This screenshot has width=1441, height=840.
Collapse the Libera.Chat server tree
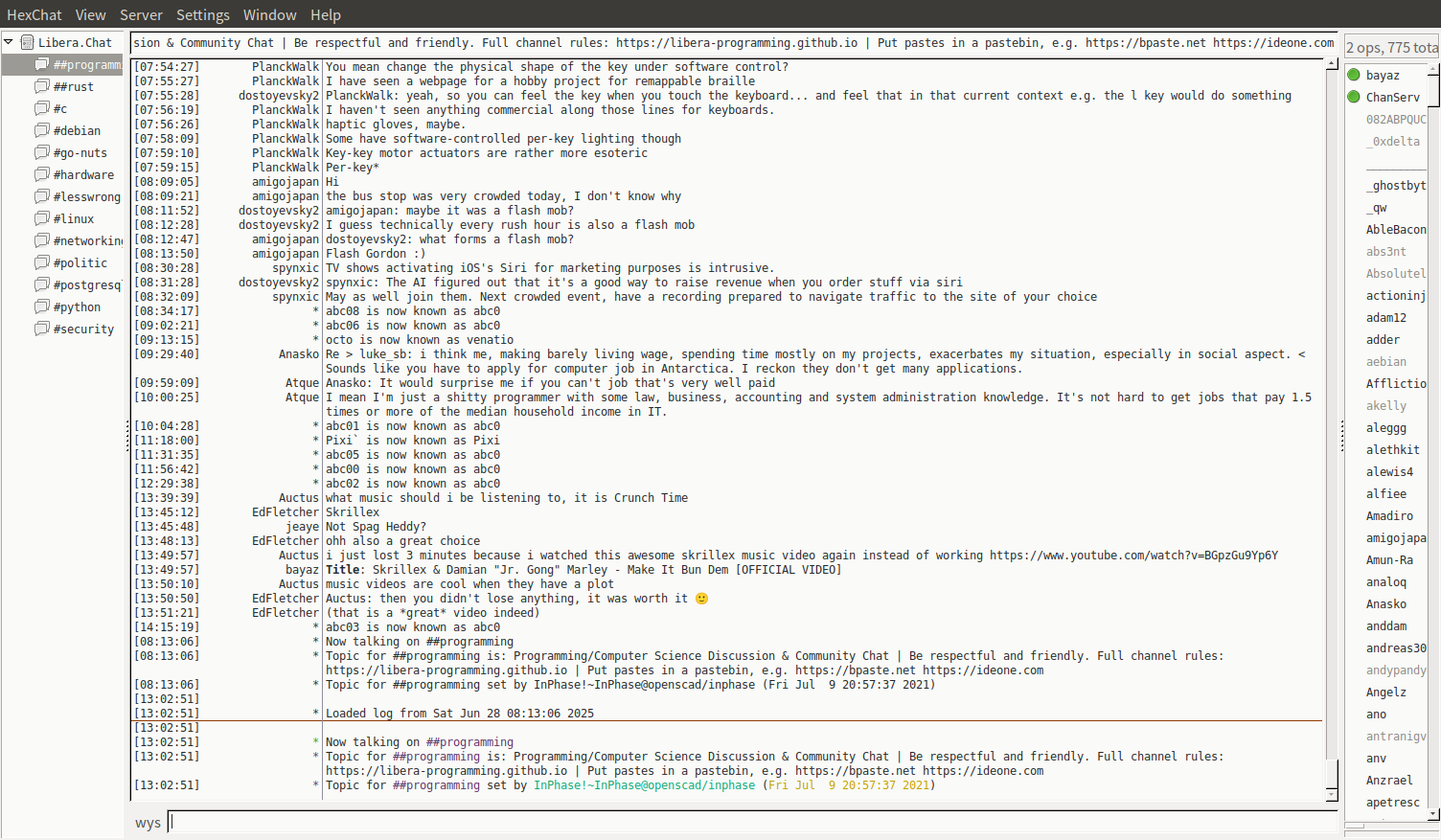click(9, 42)
